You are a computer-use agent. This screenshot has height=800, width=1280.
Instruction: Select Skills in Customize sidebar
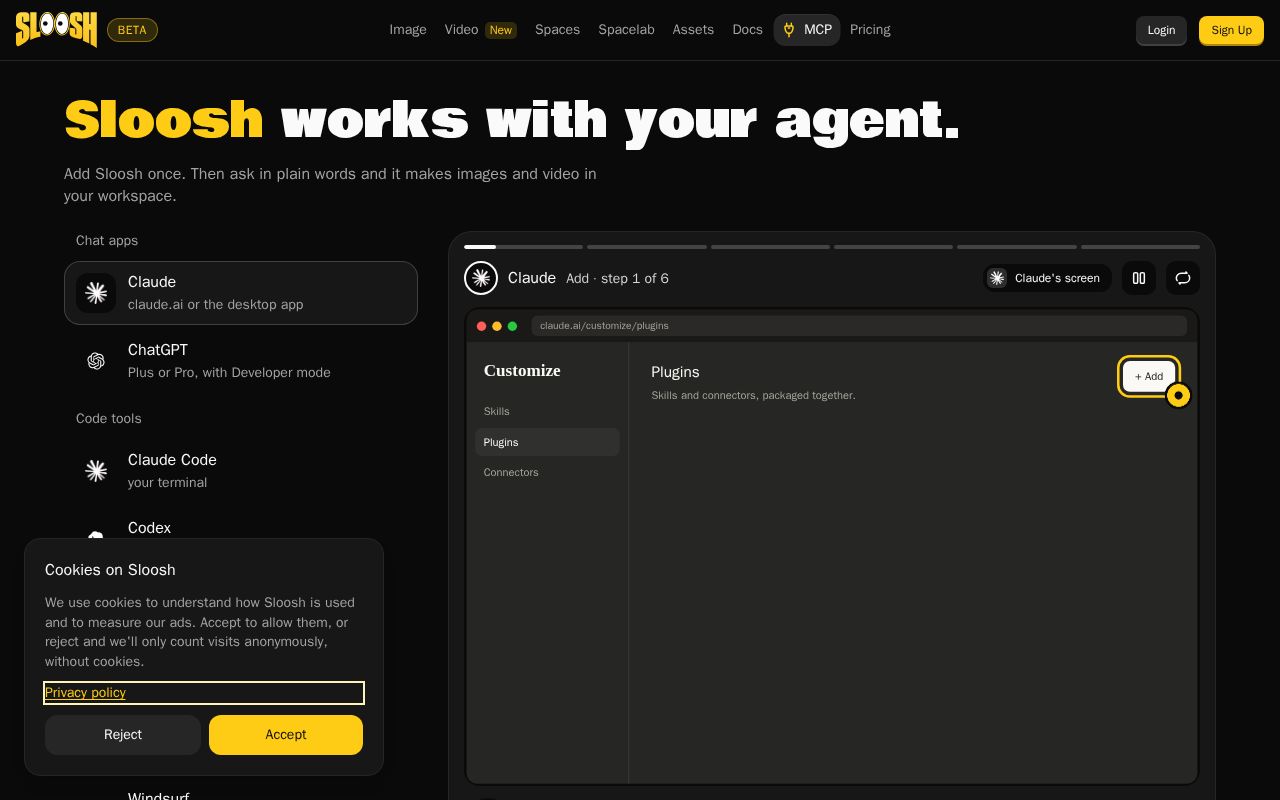point(547,411)
